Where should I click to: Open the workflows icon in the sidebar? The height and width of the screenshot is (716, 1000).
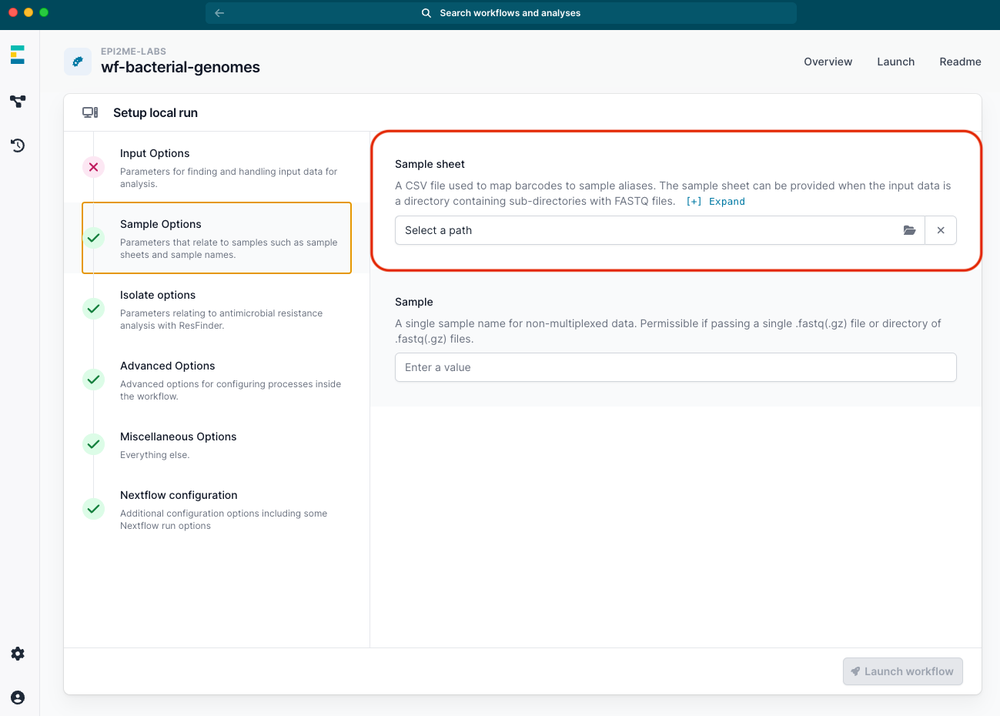coord(18,101)
